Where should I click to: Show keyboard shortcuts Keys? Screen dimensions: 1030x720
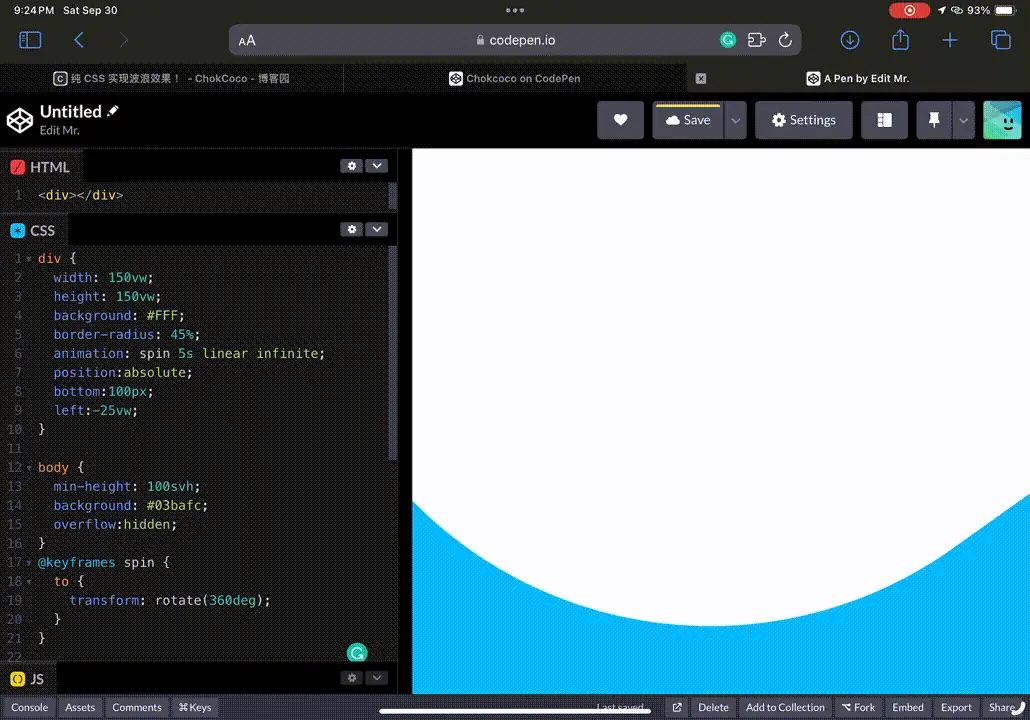tap(195, 708)
